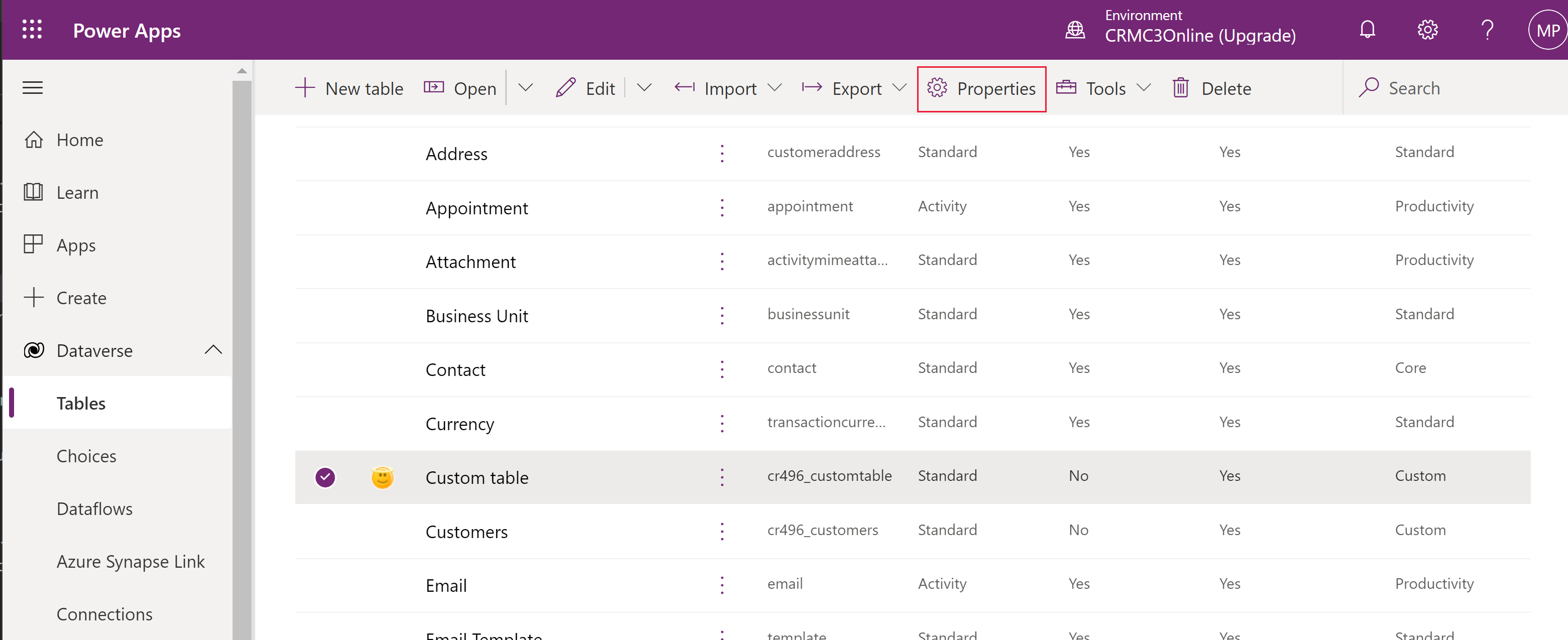Click the Home link in sidebar
1568x640 pixels.
pos(80,139)
